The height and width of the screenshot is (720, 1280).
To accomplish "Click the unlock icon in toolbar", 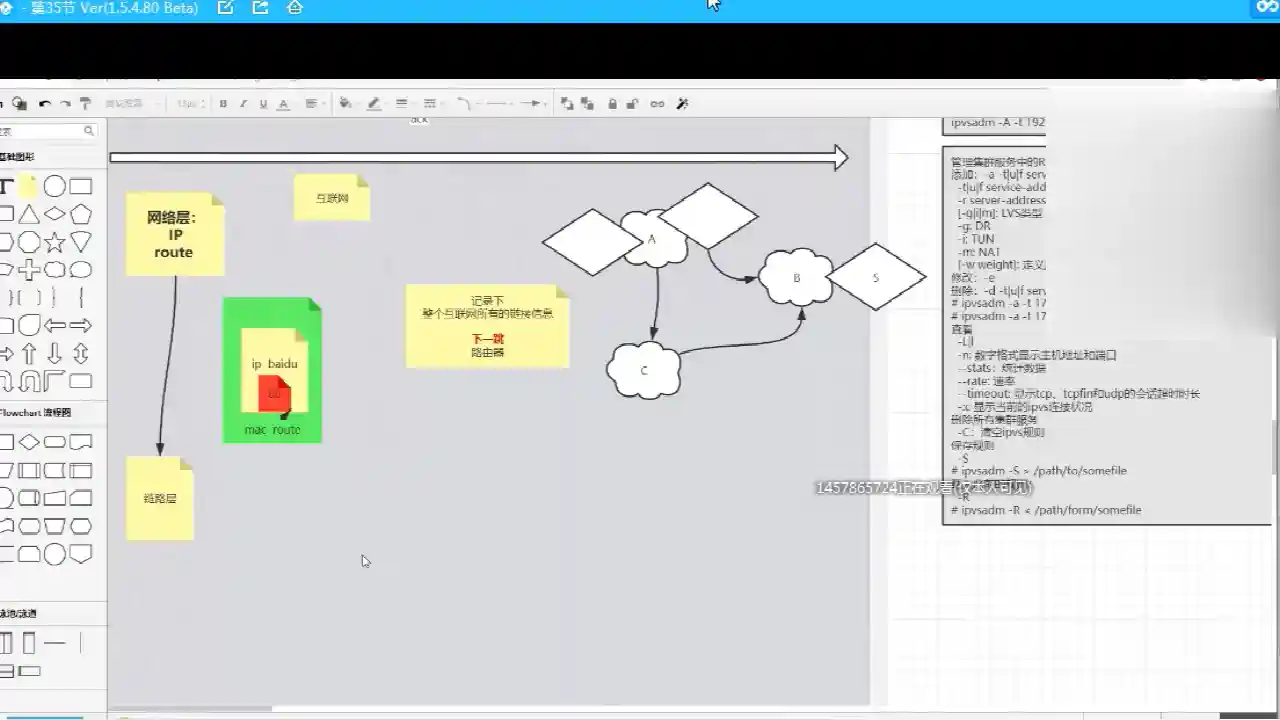I will pyautogui.click(x=634, y=104).
